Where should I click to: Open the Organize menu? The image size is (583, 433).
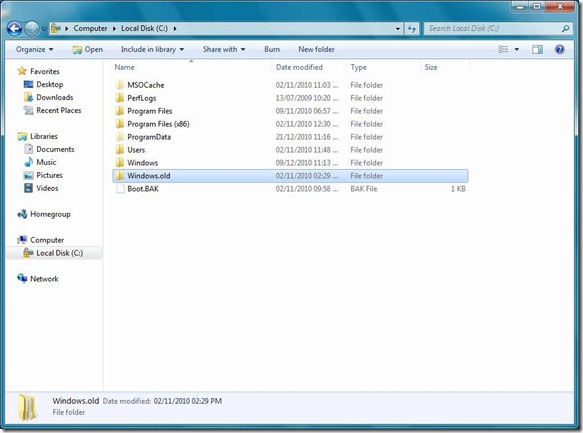point(35,49)
